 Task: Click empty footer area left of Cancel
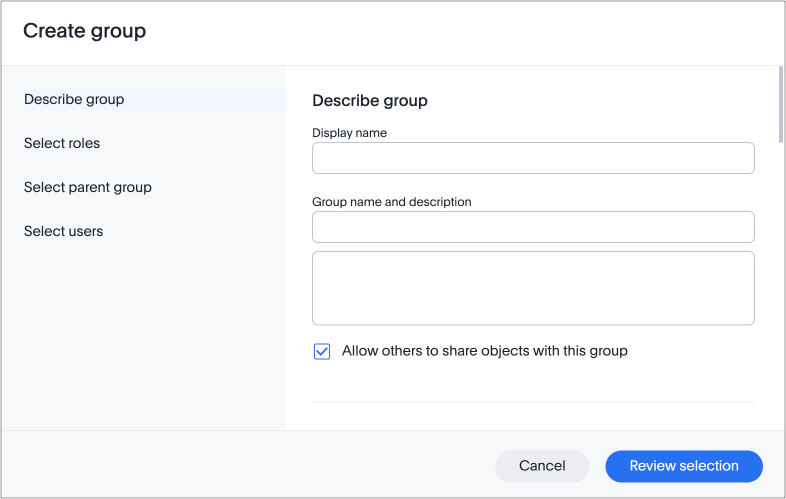[x=250, y=466]
